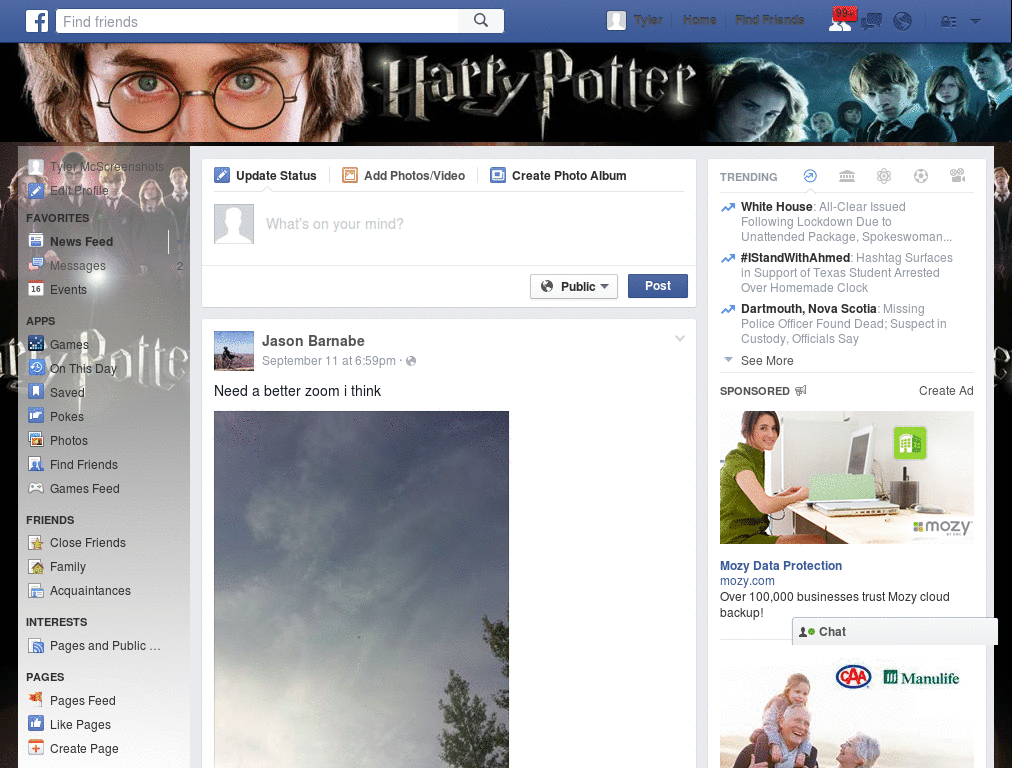The height and width of the screenshot is (768, 1024).
Task: Open the Messages icon in the top bar
Action: (872, 20)
